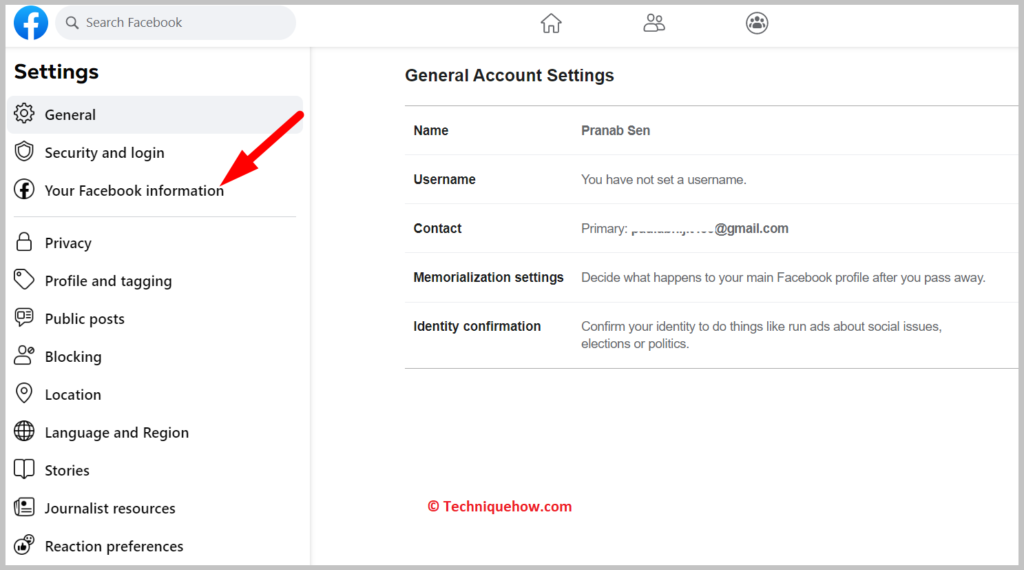Image resolution: width=1024 pixels, height=570 pixels.
Task: Click the Public posts speech bubble icon
Action: pos(24,317)
